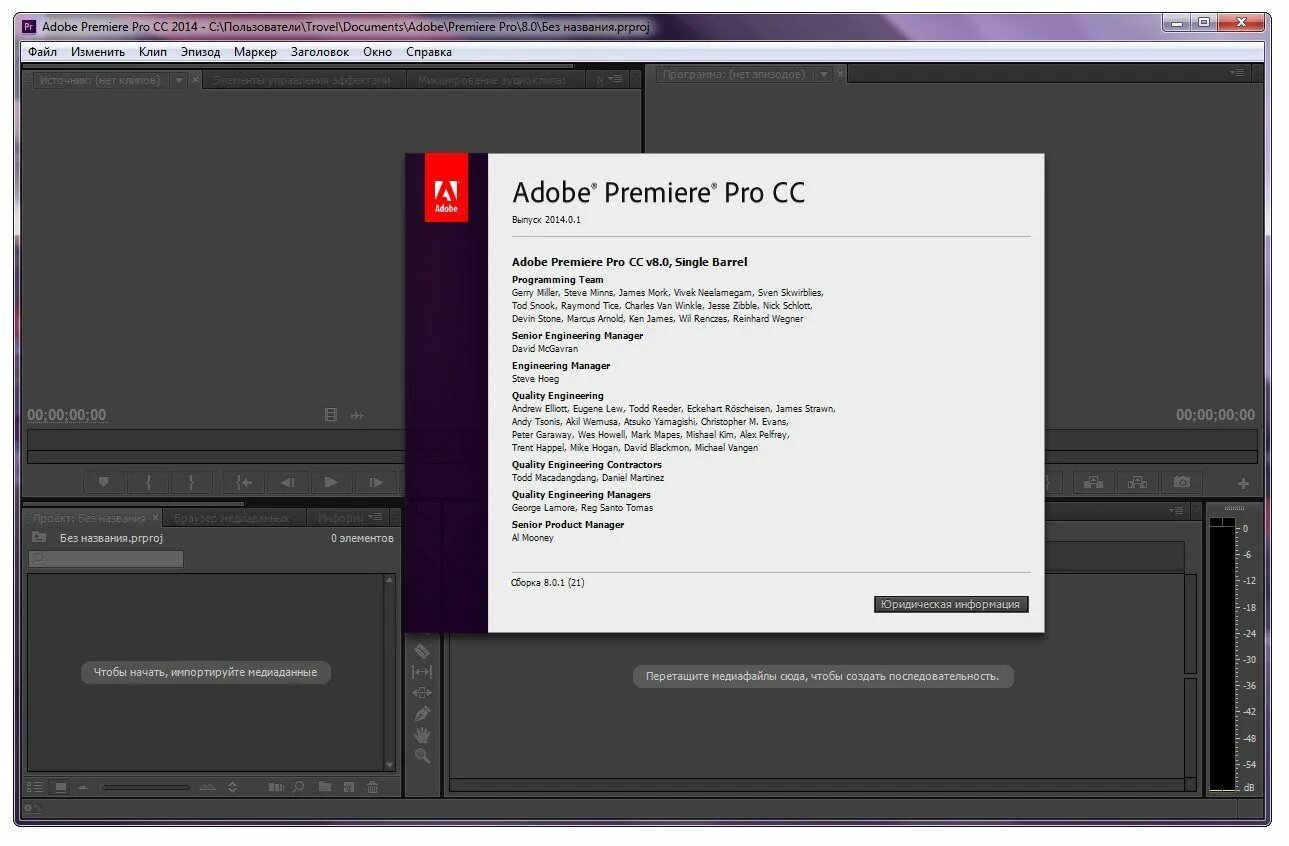Viewport: 1289px width, 846px height.
Task: Close the Проект: Без названия tab
Action: pyautogui.click(x=155, y=518)
